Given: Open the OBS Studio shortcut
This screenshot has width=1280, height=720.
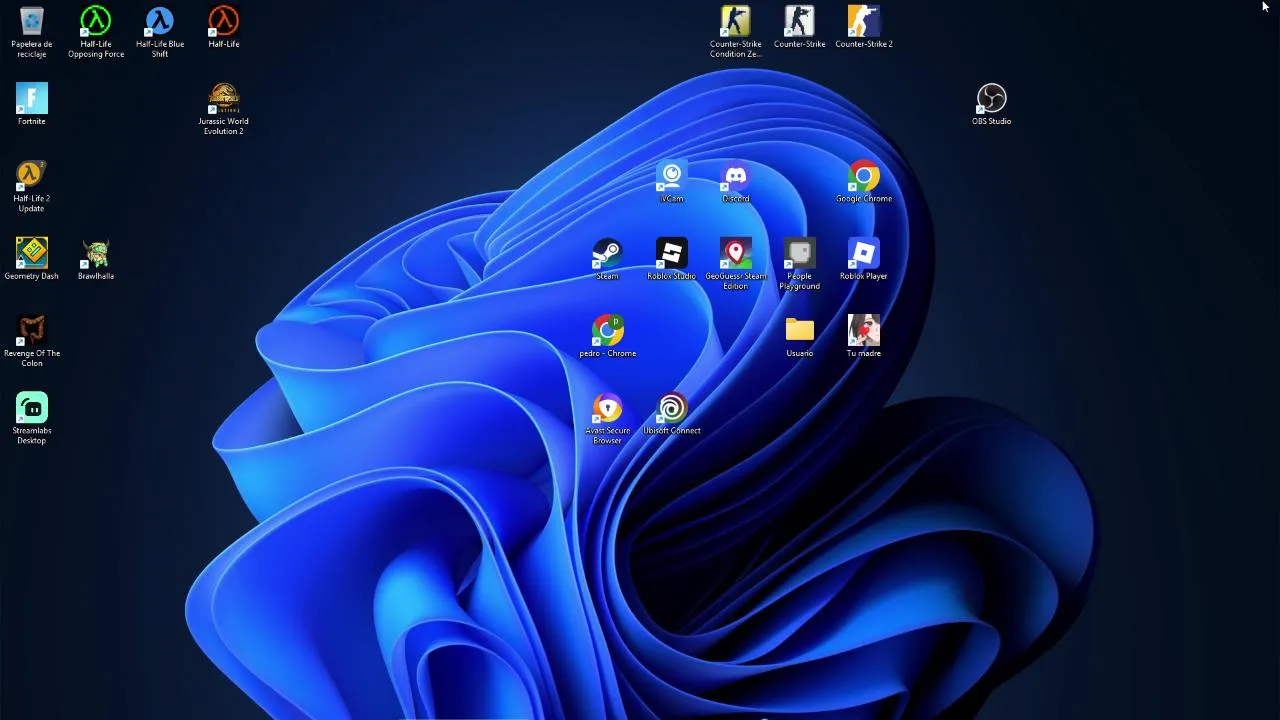Looking at the screenshot, I should 992,98.
